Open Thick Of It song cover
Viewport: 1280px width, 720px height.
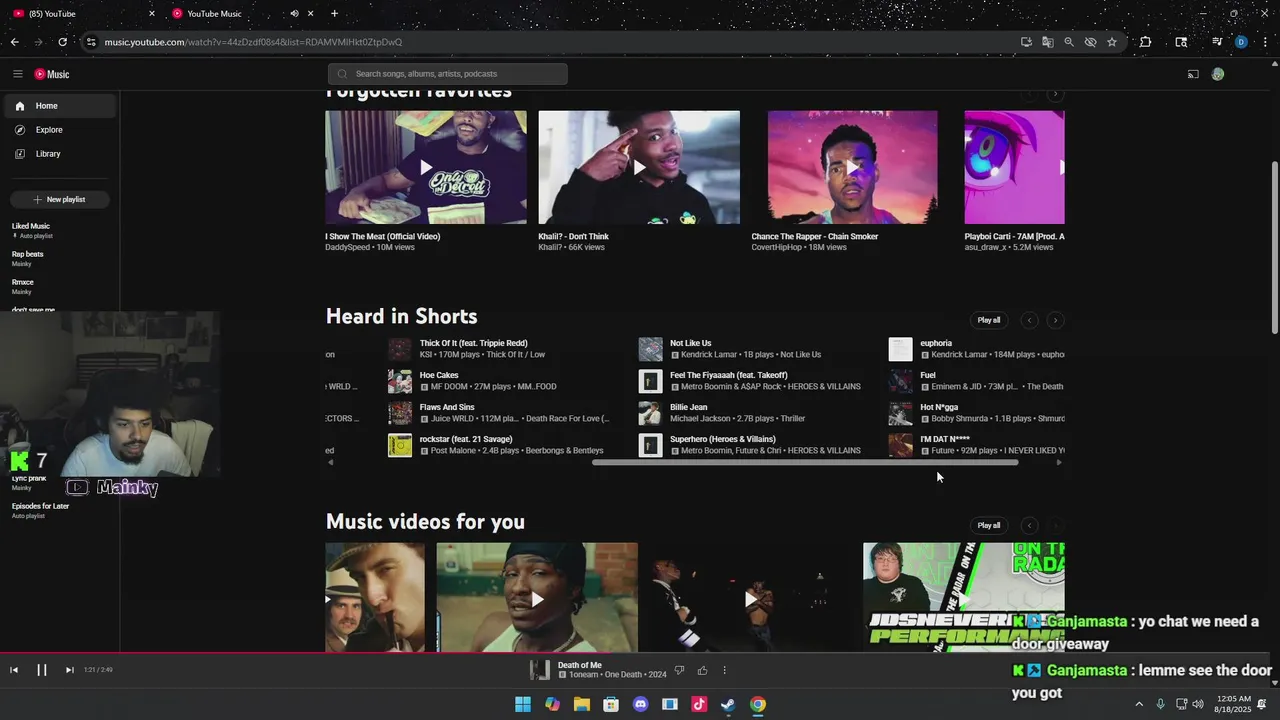[x=400, y=349]
